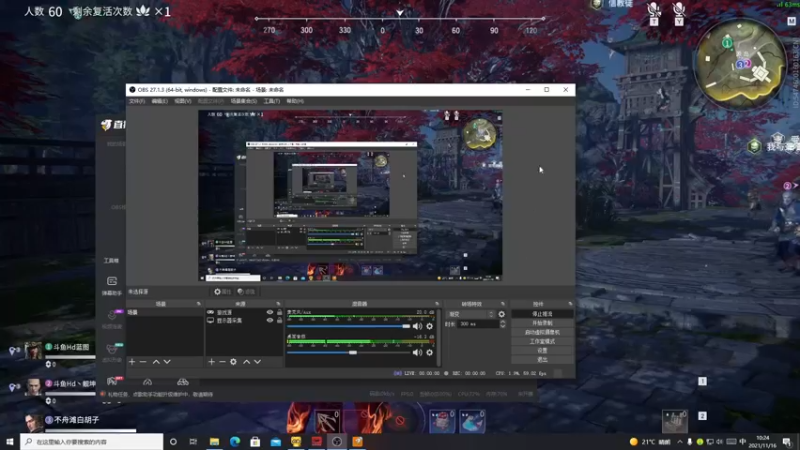The width and height of the screenshot is (800, 450).
Task: Click the game minimap in top-right corner
Action: click(x=741, y=62)
